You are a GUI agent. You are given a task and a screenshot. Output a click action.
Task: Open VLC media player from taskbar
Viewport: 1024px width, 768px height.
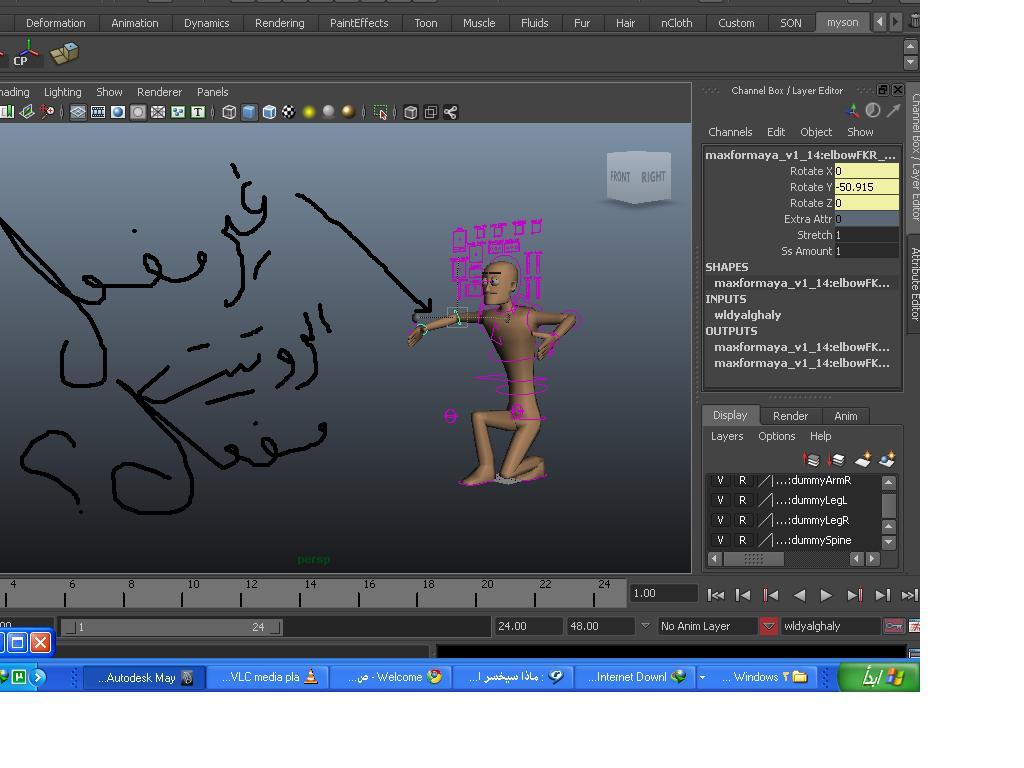[268, 677]
